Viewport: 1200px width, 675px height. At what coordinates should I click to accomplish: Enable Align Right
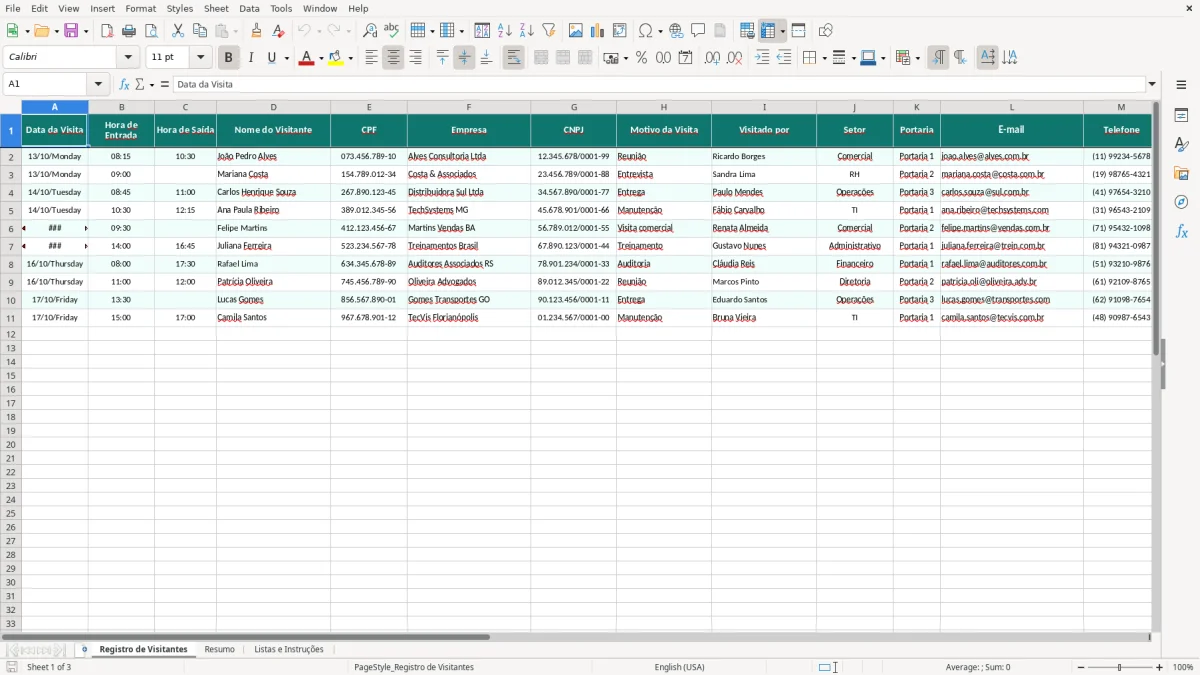tap(415, 58)
